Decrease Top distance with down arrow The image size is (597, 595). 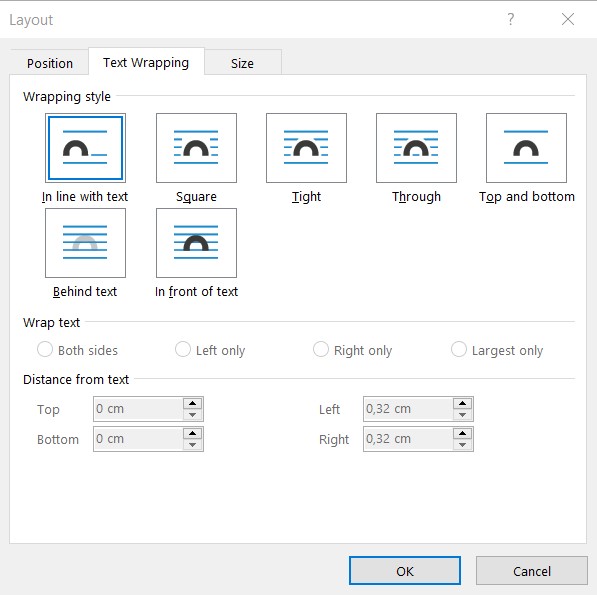click(x=193, y=415)
